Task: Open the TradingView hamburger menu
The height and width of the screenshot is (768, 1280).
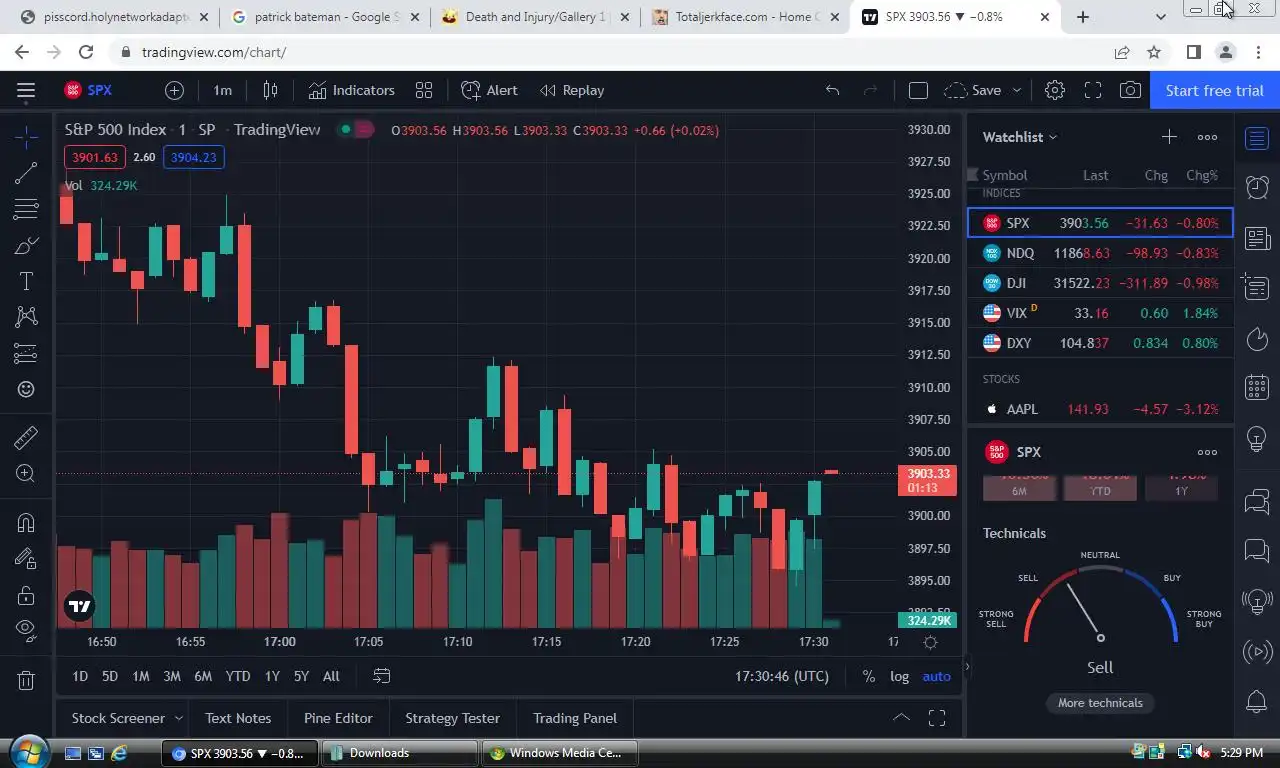Action: 26,90
